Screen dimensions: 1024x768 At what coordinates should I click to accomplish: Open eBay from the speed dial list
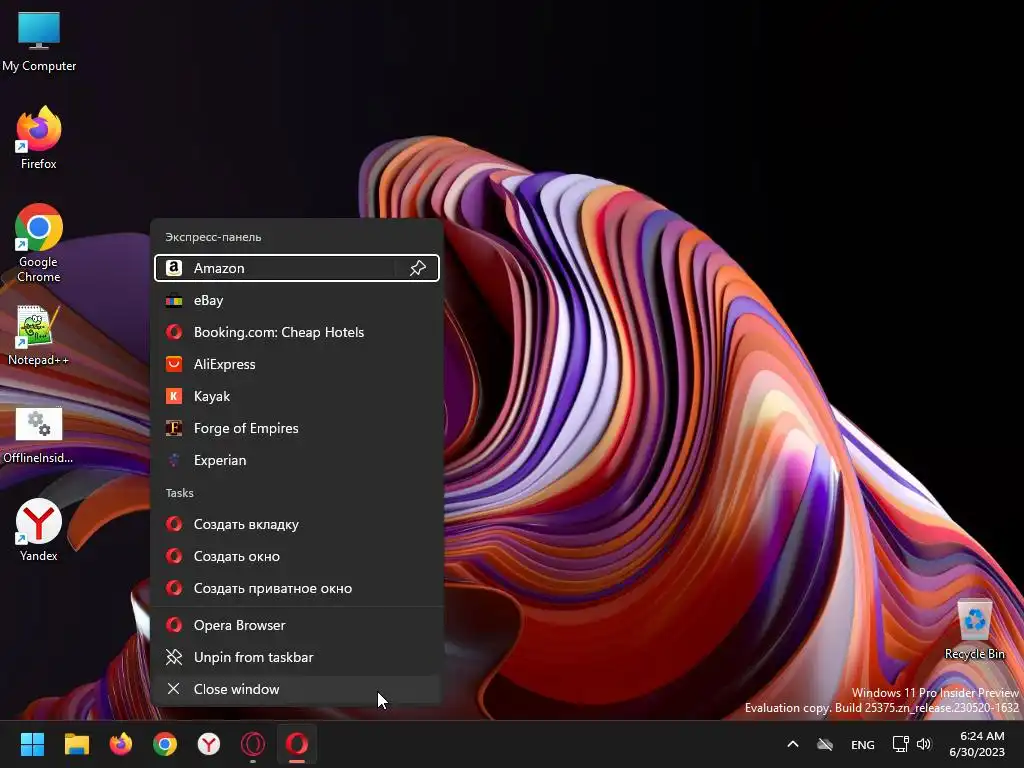[x=296, y=300]
